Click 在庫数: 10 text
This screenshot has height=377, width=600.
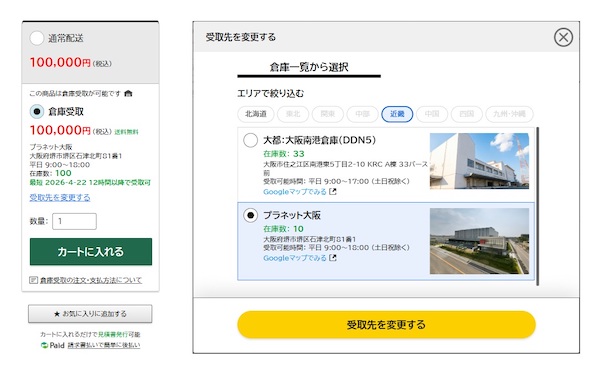click(283, 229)
